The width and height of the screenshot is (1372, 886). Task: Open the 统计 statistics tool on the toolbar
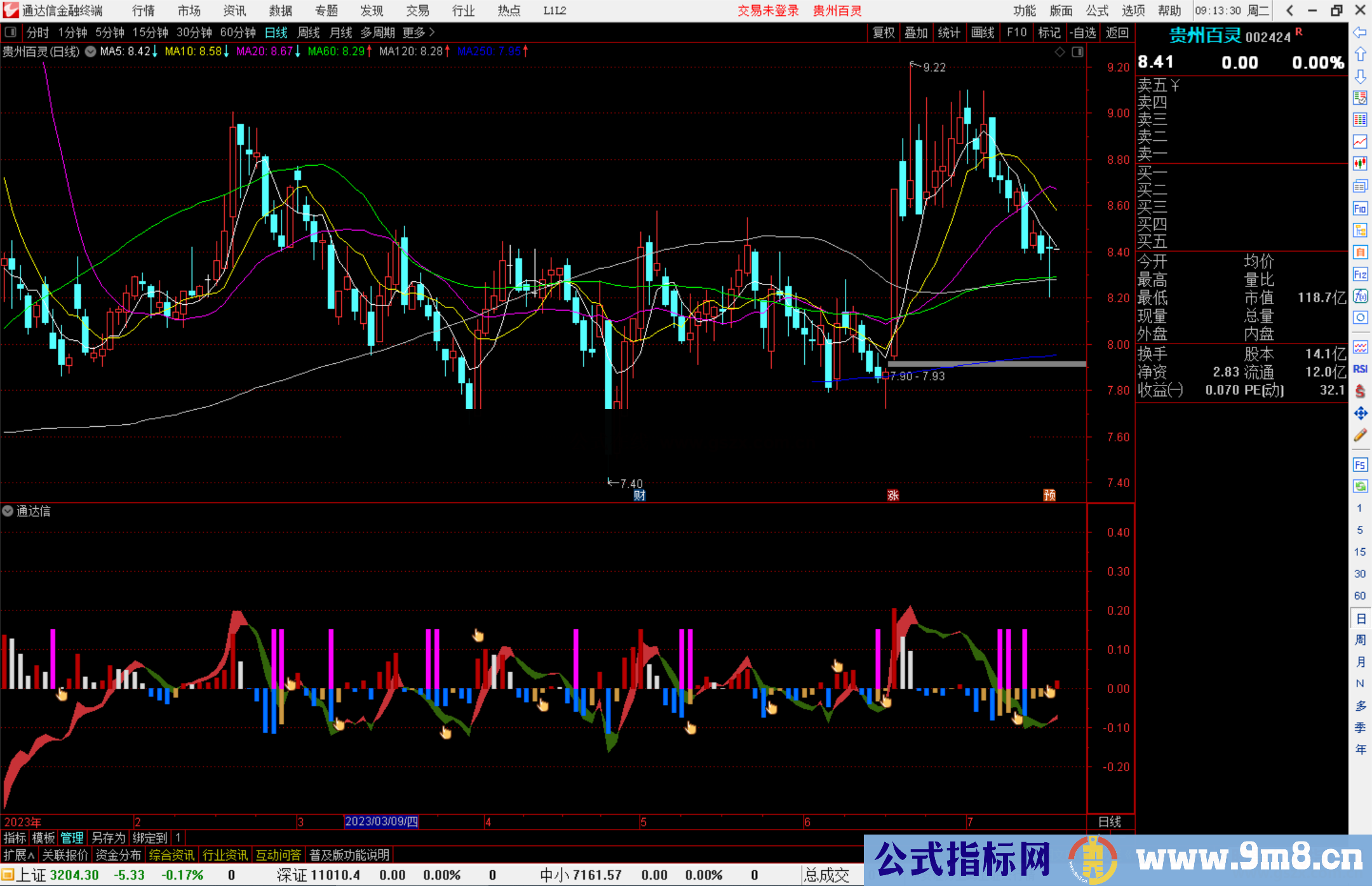click(949, 32)
